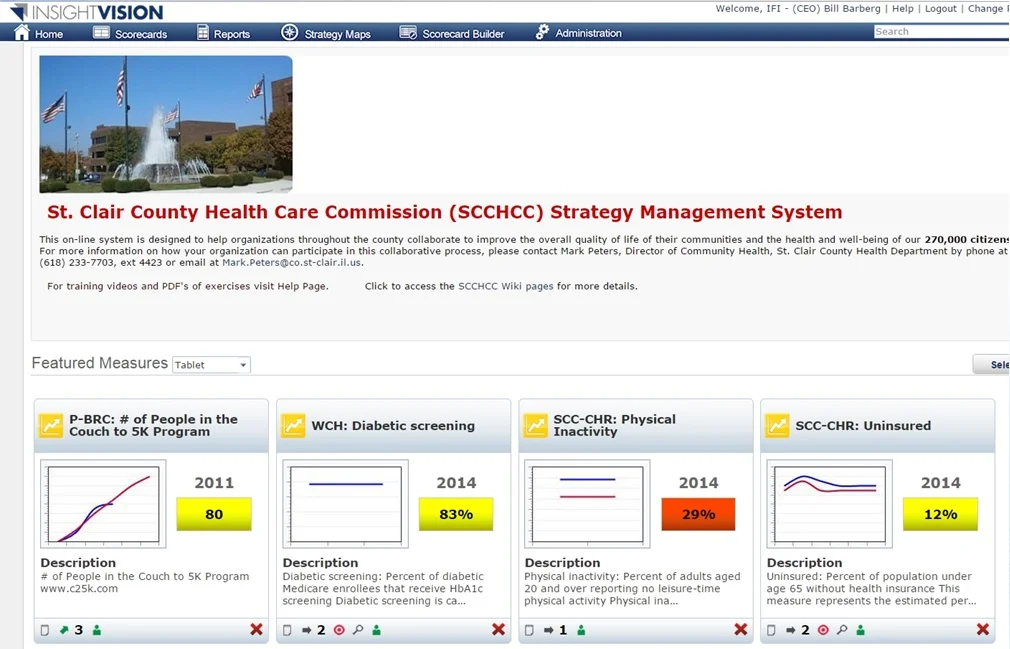The image size is (1010, 649).
Task: Click the magnifier icon on Diabetic screening card
Action: (x=358, y=630)
